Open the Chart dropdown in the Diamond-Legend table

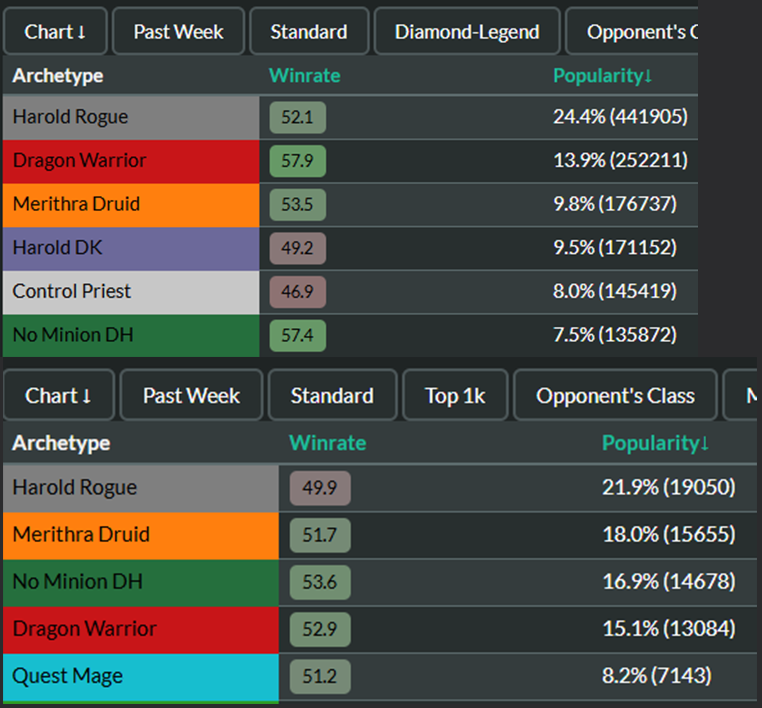[x=55, y=32]
